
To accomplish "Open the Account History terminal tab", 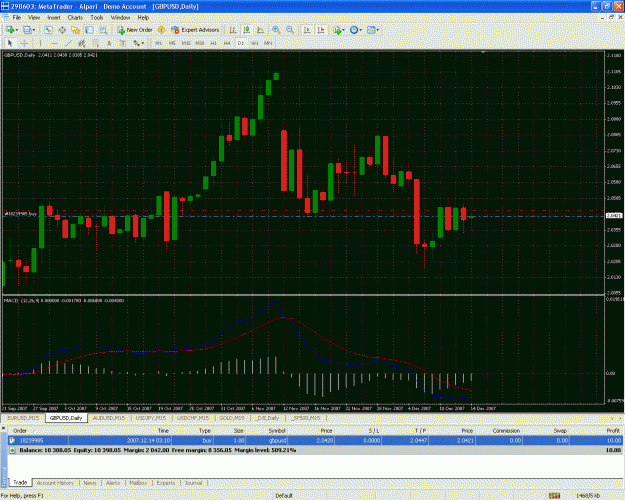I will [x=55, y=483].
